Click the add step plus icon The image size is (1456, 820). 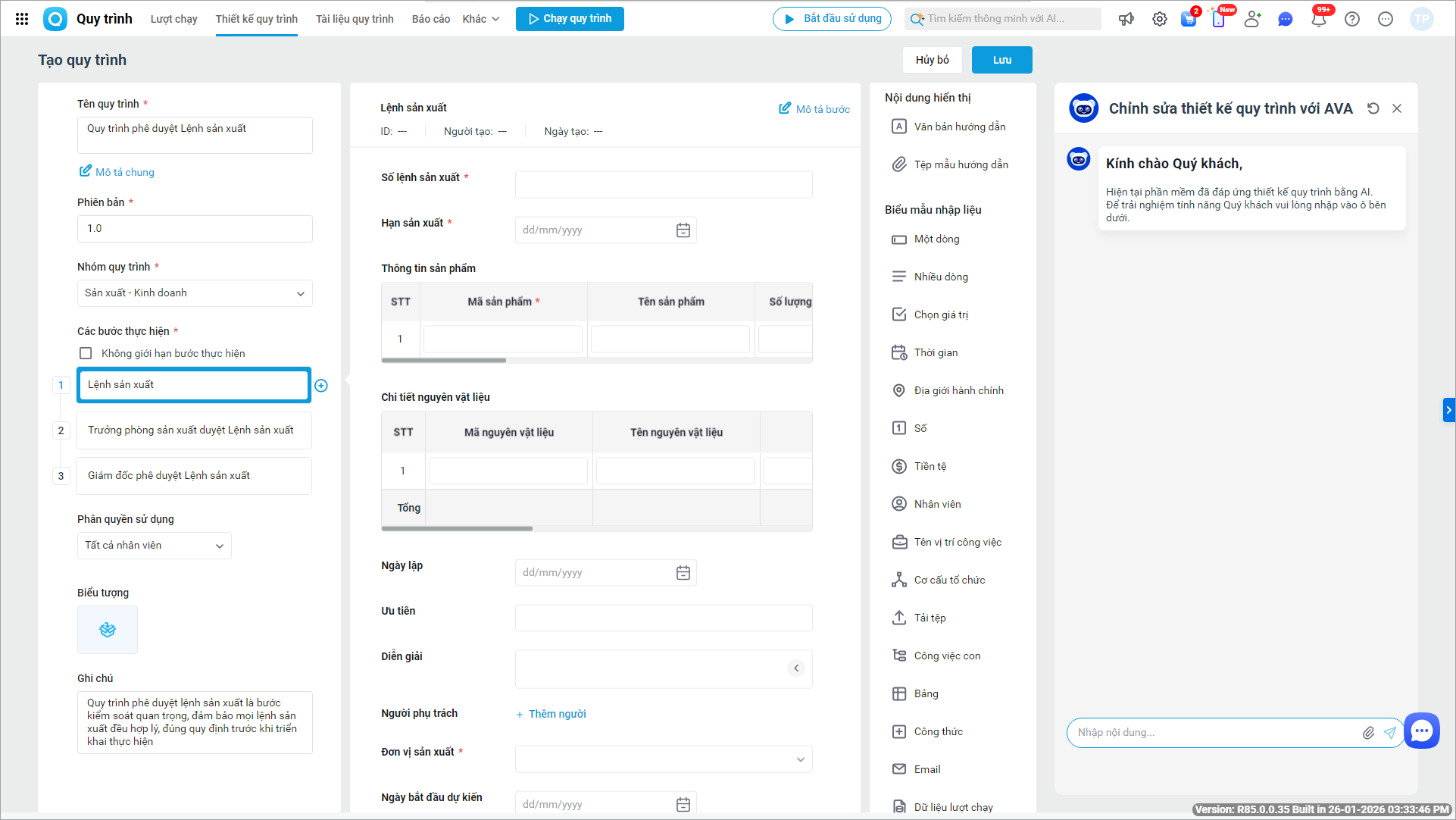point(321,386)
